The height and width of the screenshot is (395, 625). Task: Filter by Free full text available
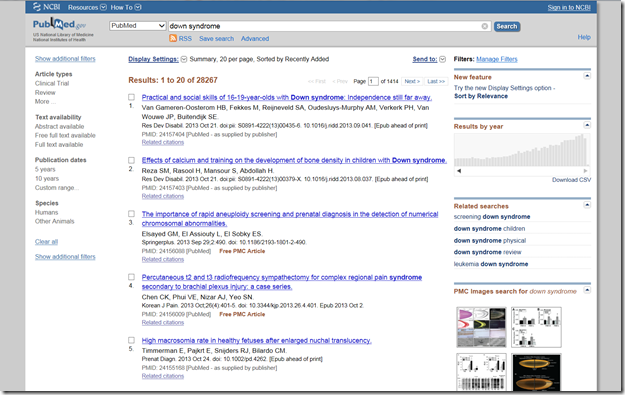click(x=65, y=136)
